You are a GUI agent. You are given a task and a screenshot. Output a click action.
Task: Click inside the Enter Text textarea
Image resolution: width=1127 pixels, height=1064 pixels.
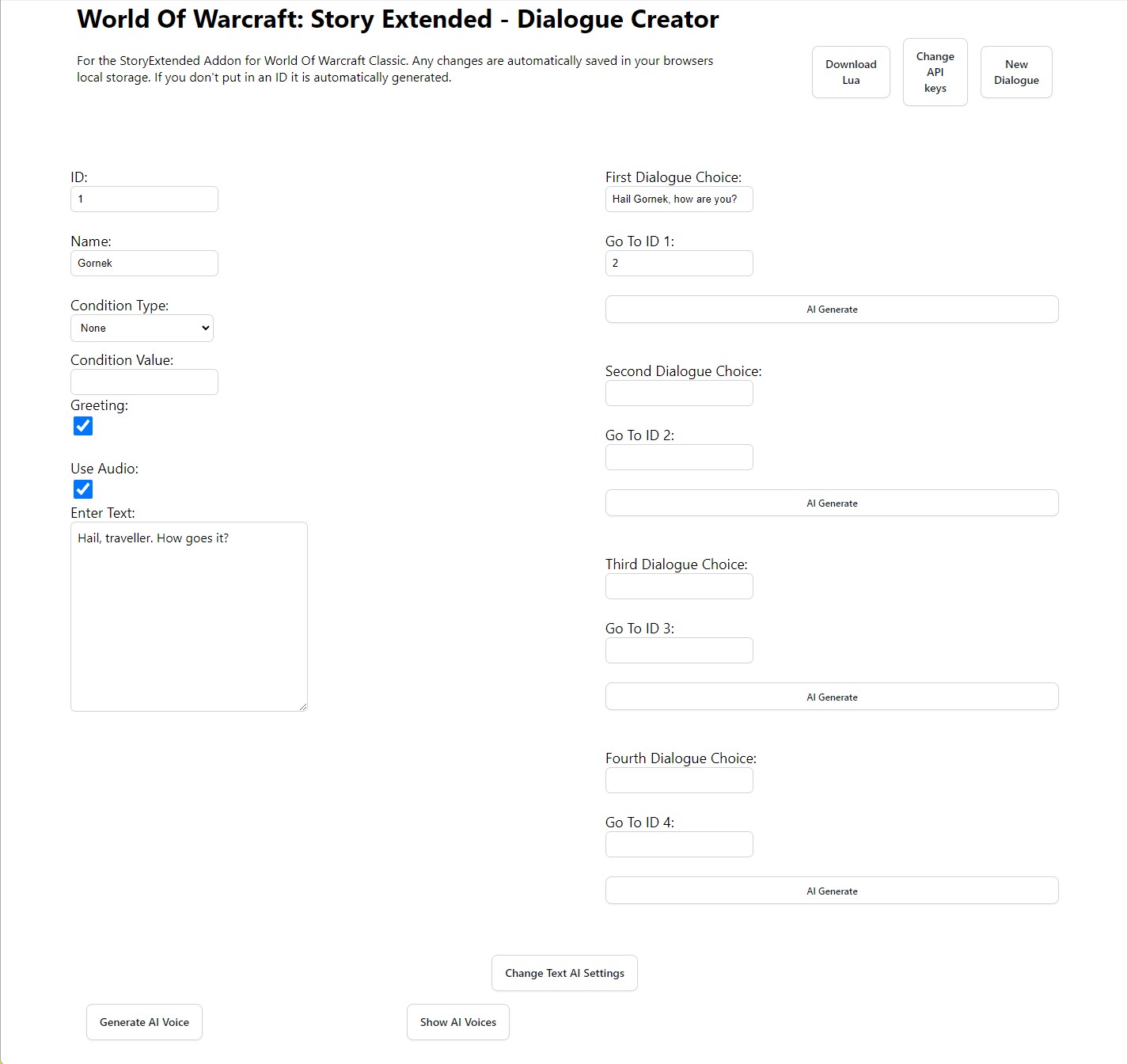[x=188, y=617]
